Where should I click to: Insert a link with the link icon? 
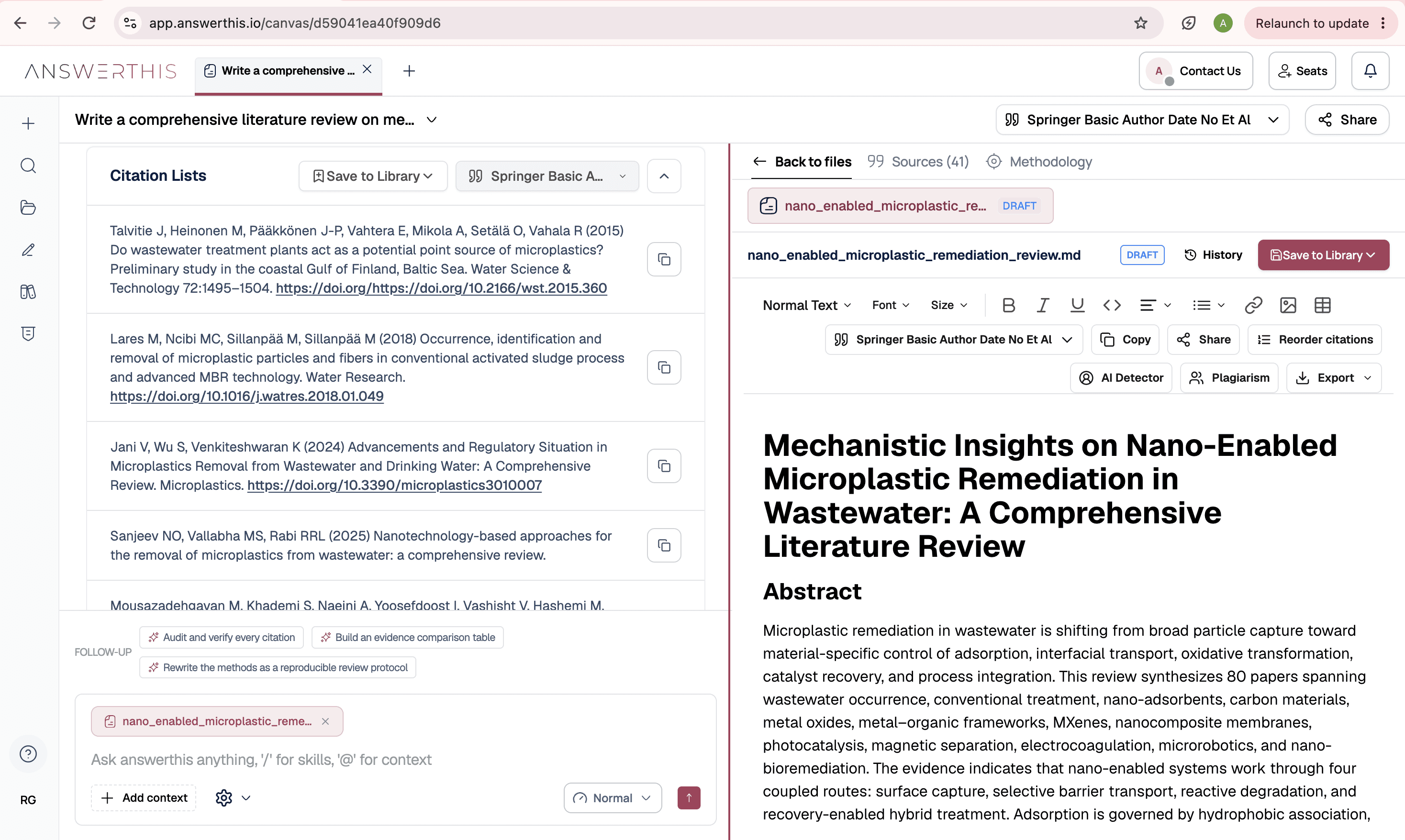point(1253,305)
